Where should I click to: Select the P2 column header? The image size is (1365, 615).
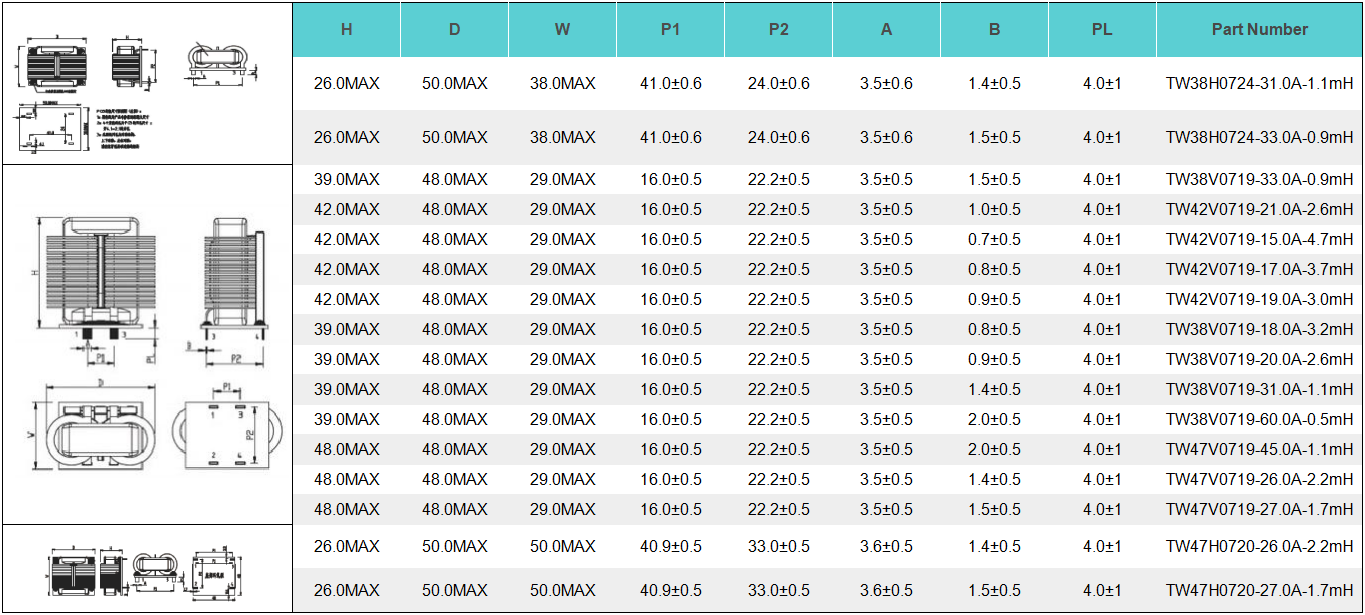(778, 30)
